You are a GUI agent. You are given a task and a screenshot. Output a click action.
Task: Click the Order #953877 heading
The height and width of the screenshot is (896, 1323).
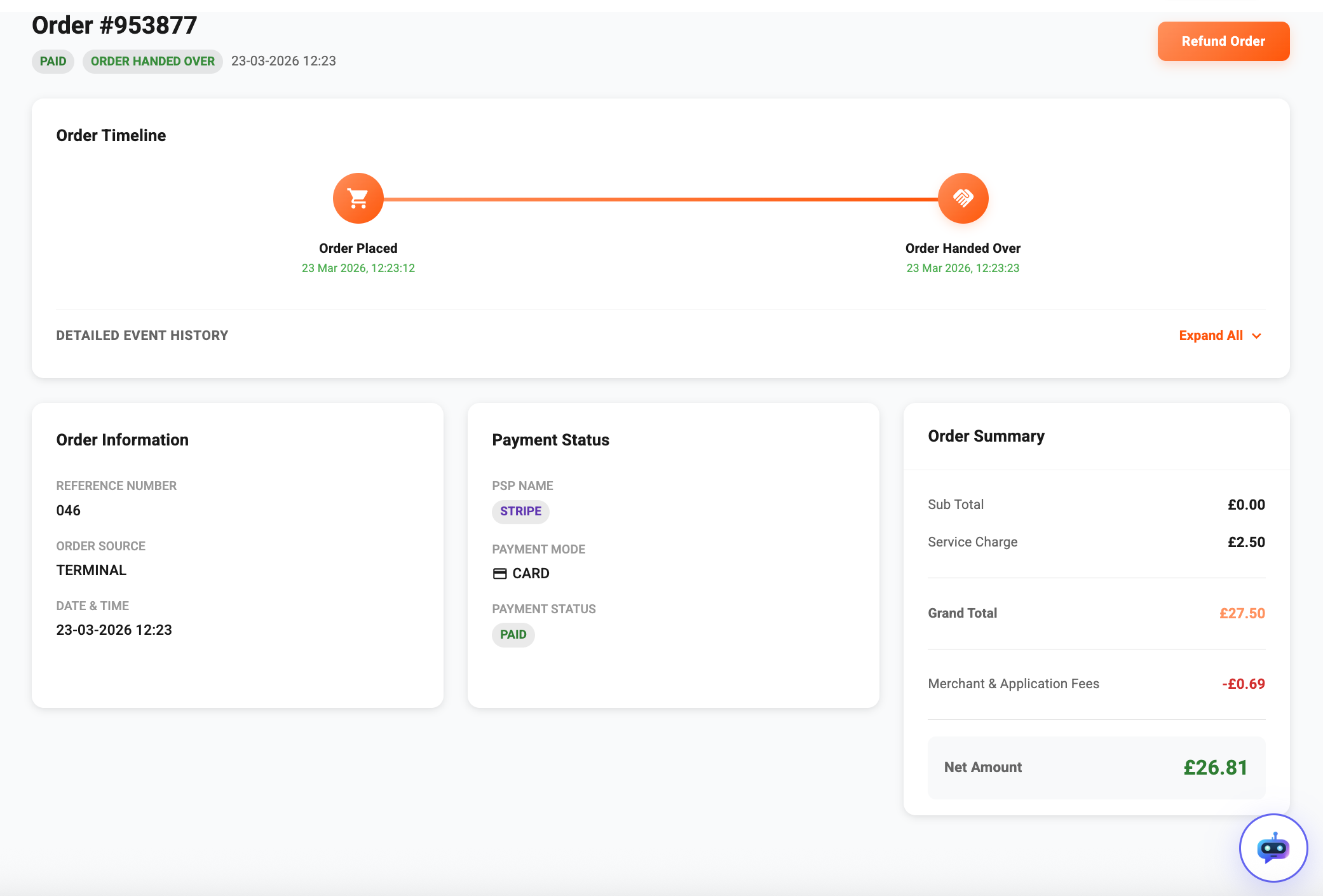pyautogui.click(x=114, y=26)
